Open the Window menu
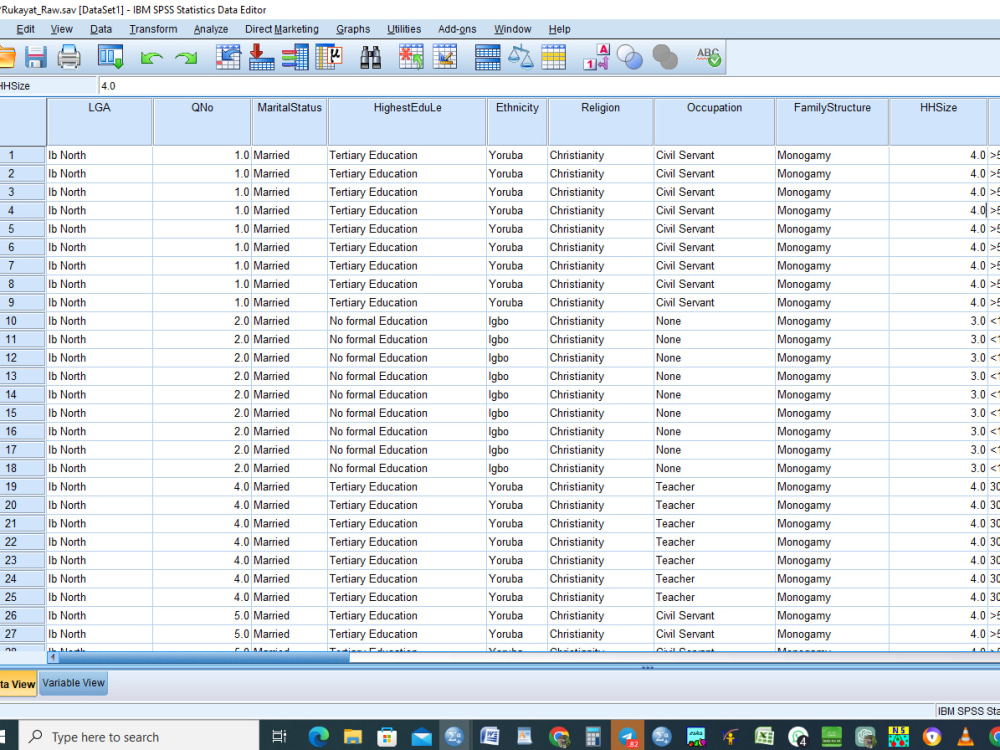This screenshot has height=750, width=1000. click(512, 29)
